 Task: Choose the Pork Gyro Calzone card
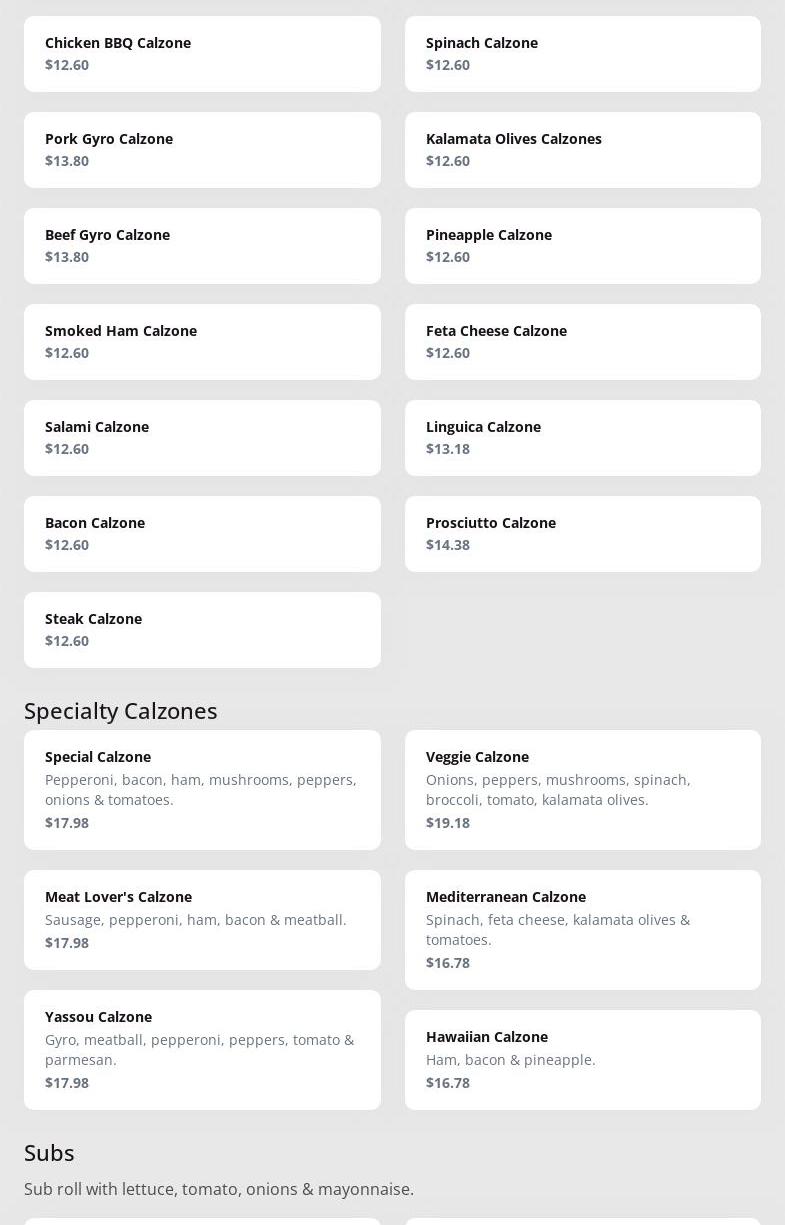[x=202, y=150]
